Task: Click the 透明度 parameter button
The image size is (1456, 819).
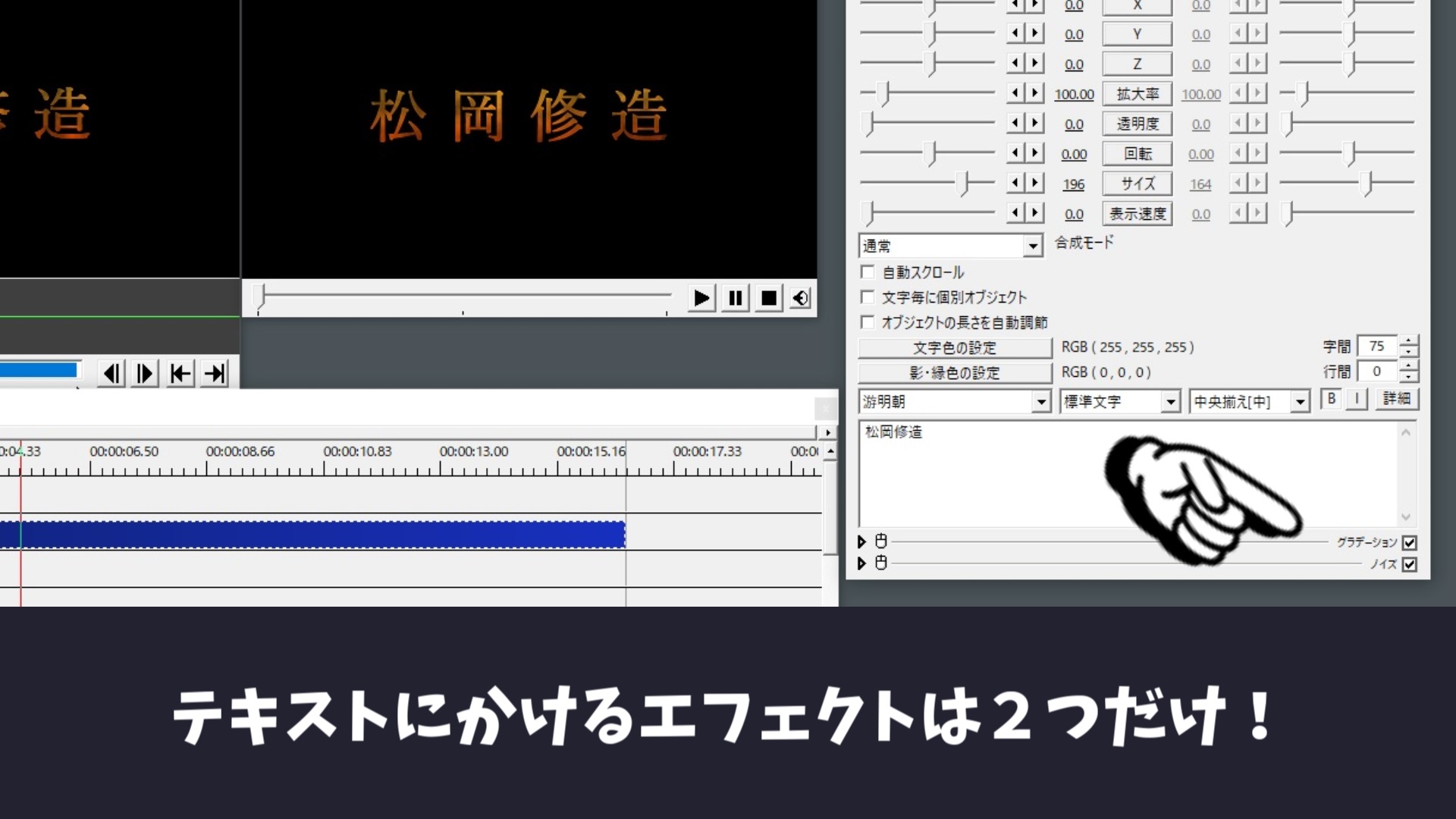Action: [1137, 124]
